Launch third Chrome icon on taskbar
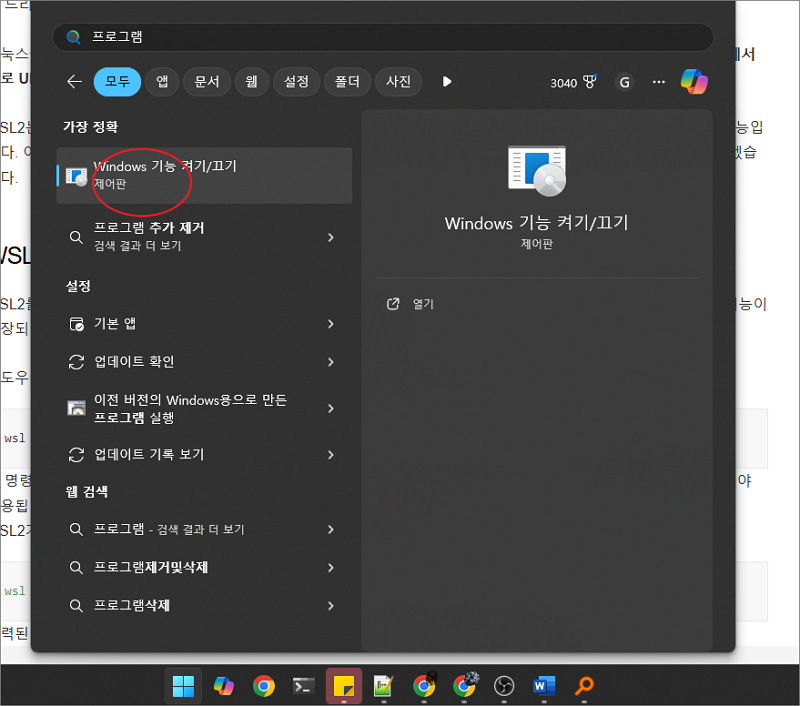Image resolution: width=800 pixels, height=706 pixels. (x=464, y=686)
